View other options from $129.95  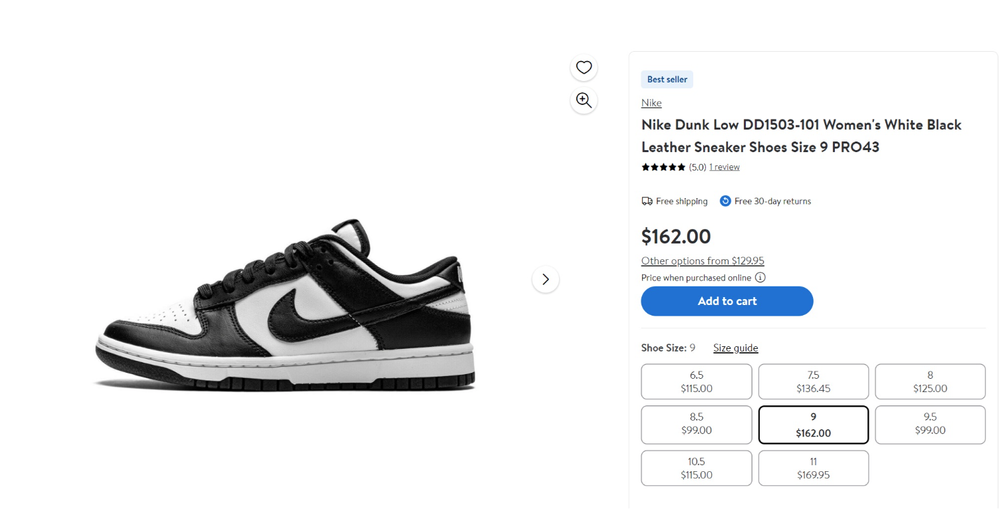(702, 261)
